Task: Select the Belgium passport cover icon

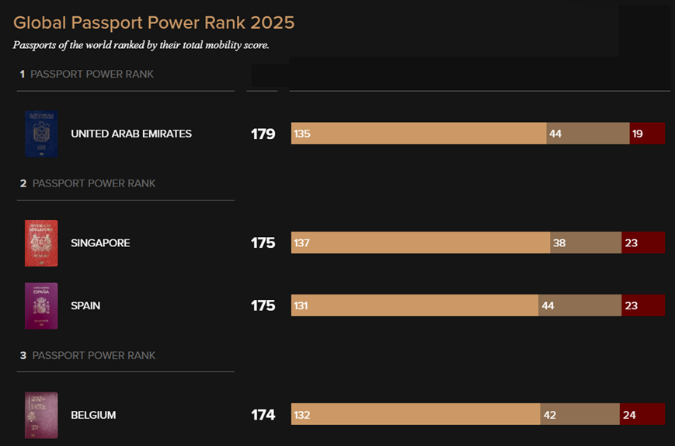Action: 41,415
